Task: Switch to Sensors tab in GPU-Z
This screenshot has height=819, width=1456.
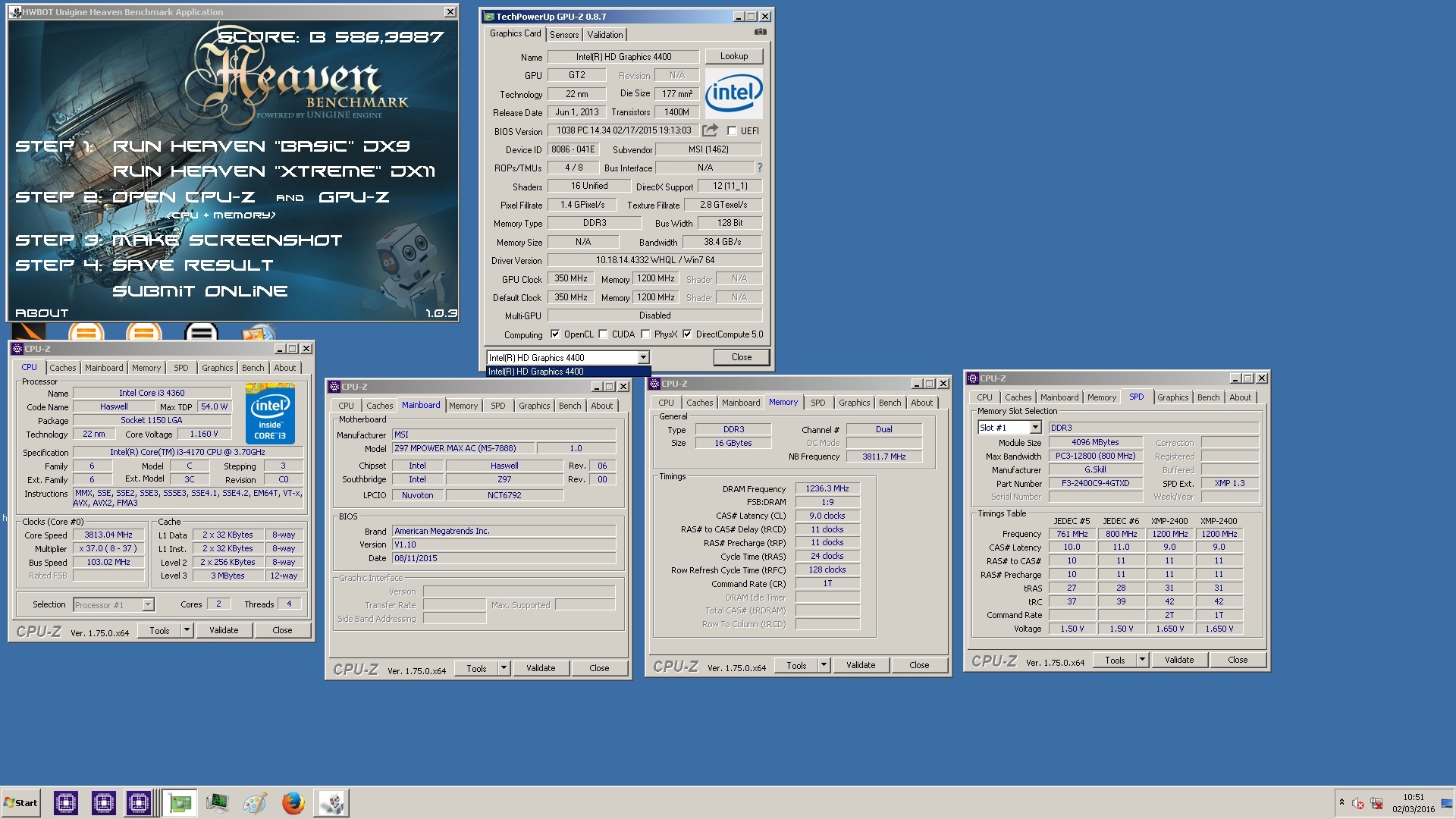Action: click(x=564, y=34)
